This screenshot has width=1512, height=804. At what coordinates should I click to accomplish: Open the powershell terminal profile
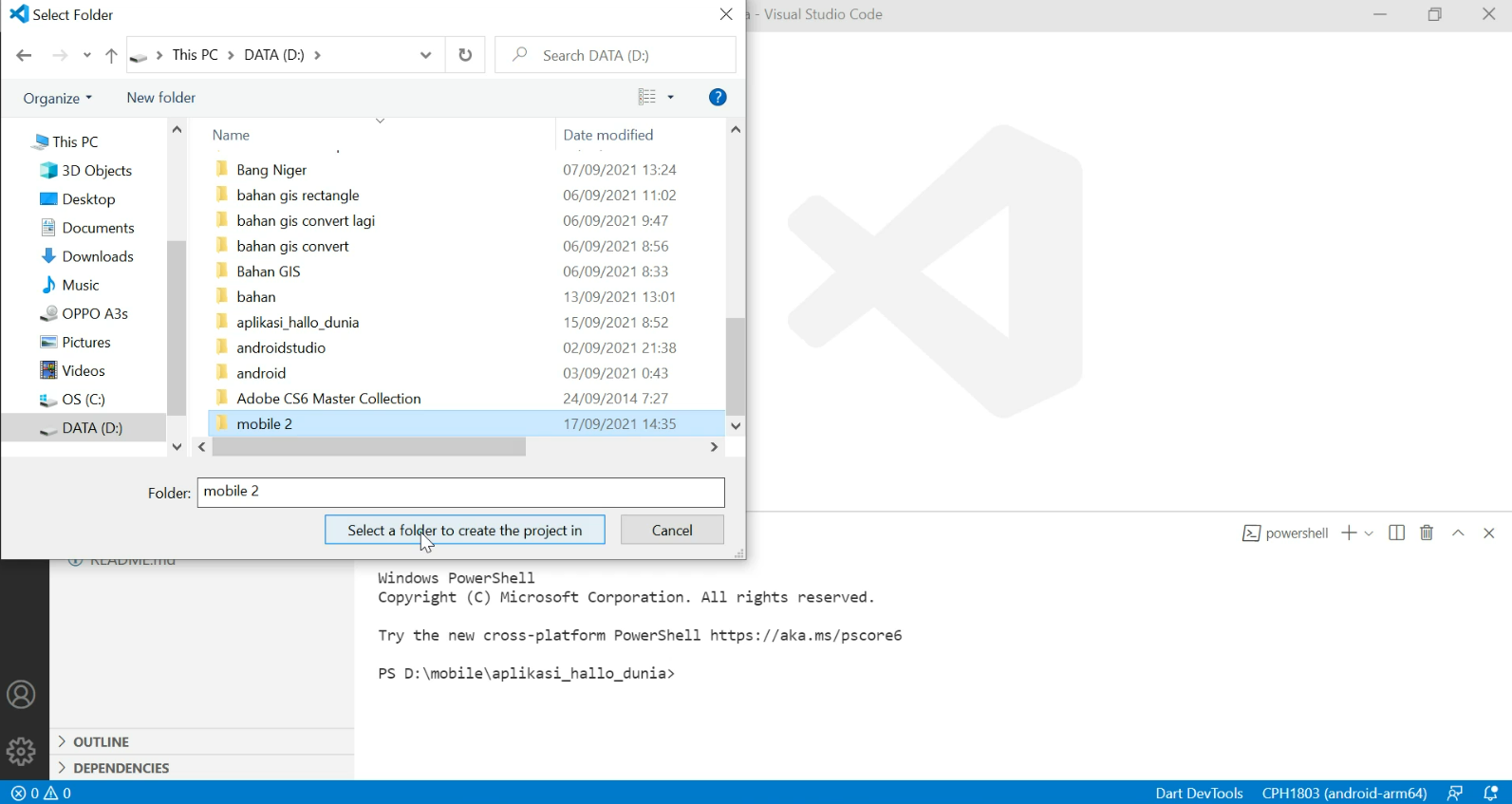click(x=1285, y=533)
